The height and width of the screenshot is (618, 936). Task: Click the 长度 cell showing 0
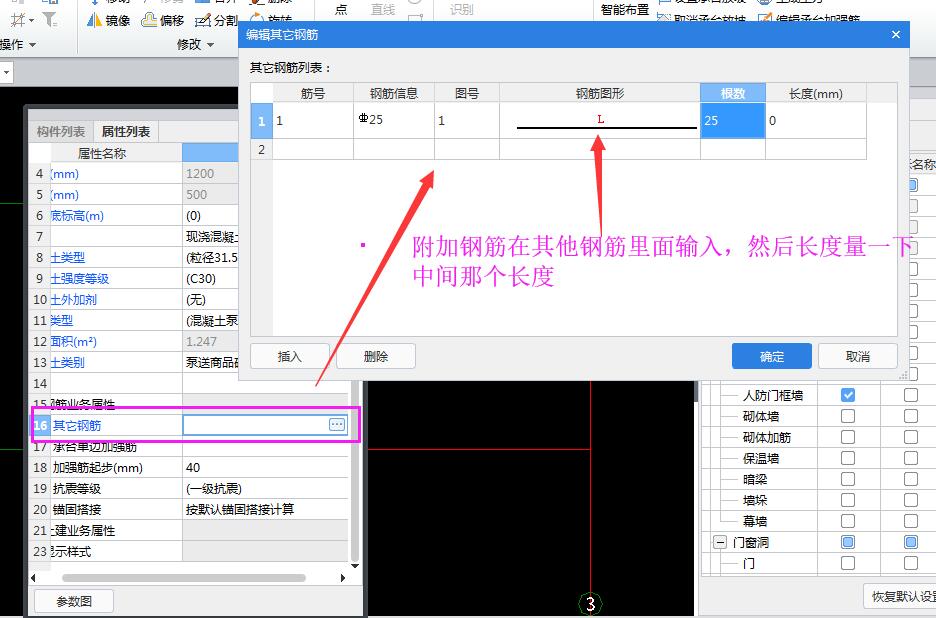[815, 121]
